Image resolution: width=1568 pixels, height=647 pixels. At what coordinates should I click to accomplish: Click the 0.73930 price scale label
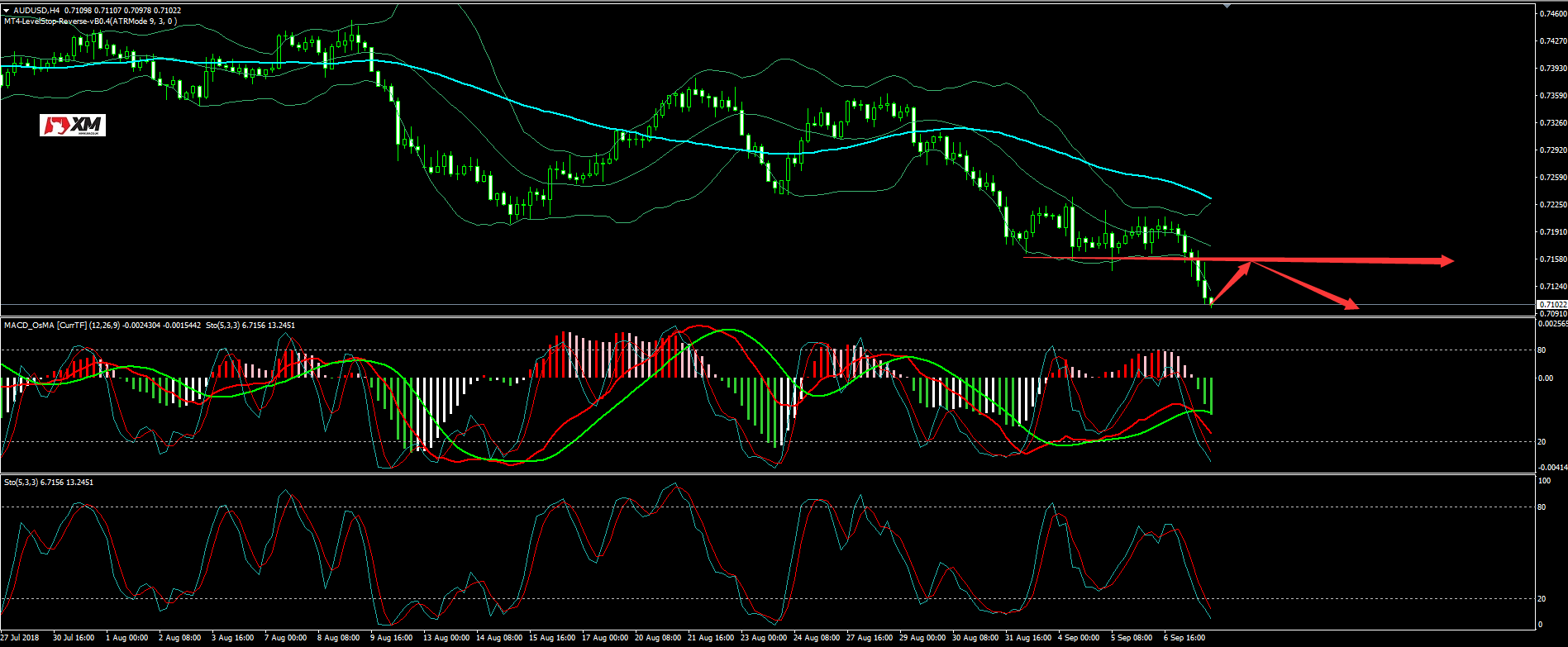coord(1553,68)
